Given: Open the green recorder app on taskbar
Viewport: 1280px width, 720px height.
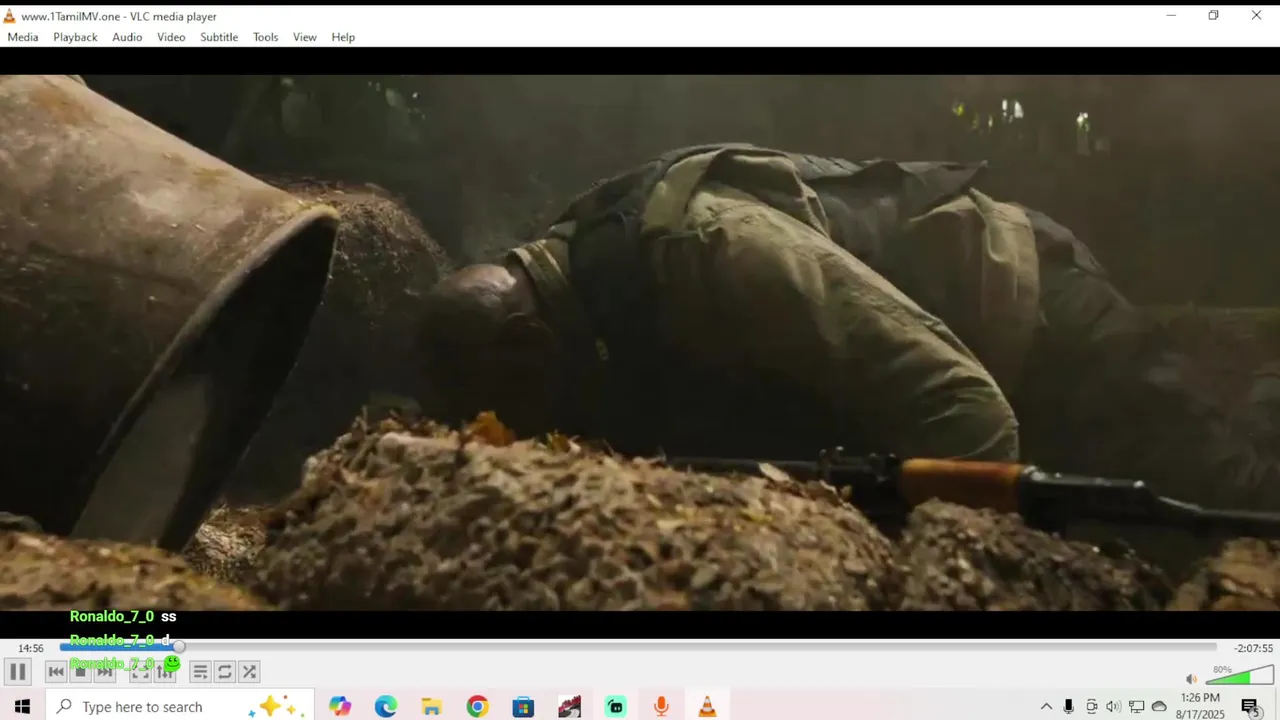Looking at the screenshot, I should click(x=615, y=706).
